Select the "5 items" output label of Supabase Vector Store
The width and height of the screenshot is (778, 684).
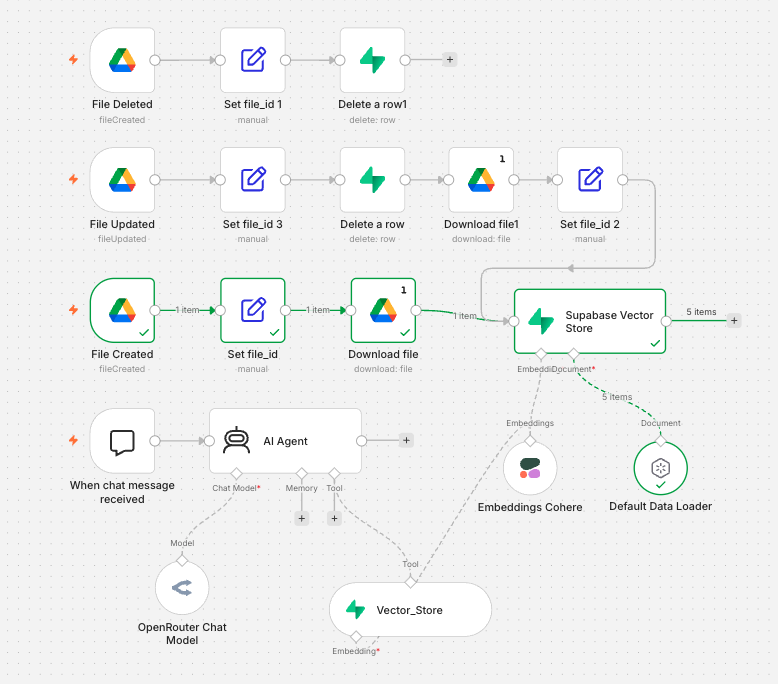click(701, 311)
